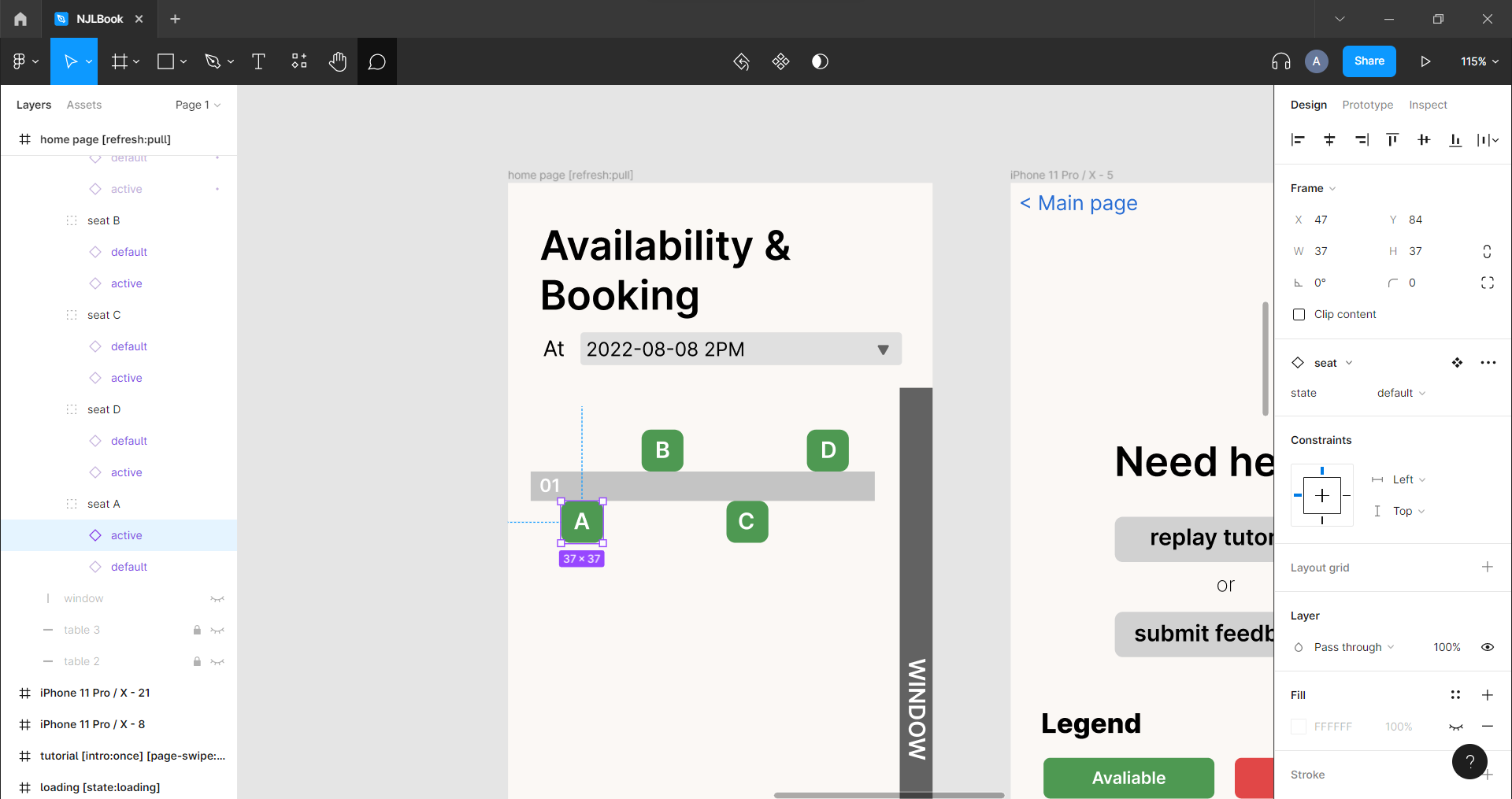Open the help question mark button
Screen dimensions: 1512x799
tap(1469, 761)
